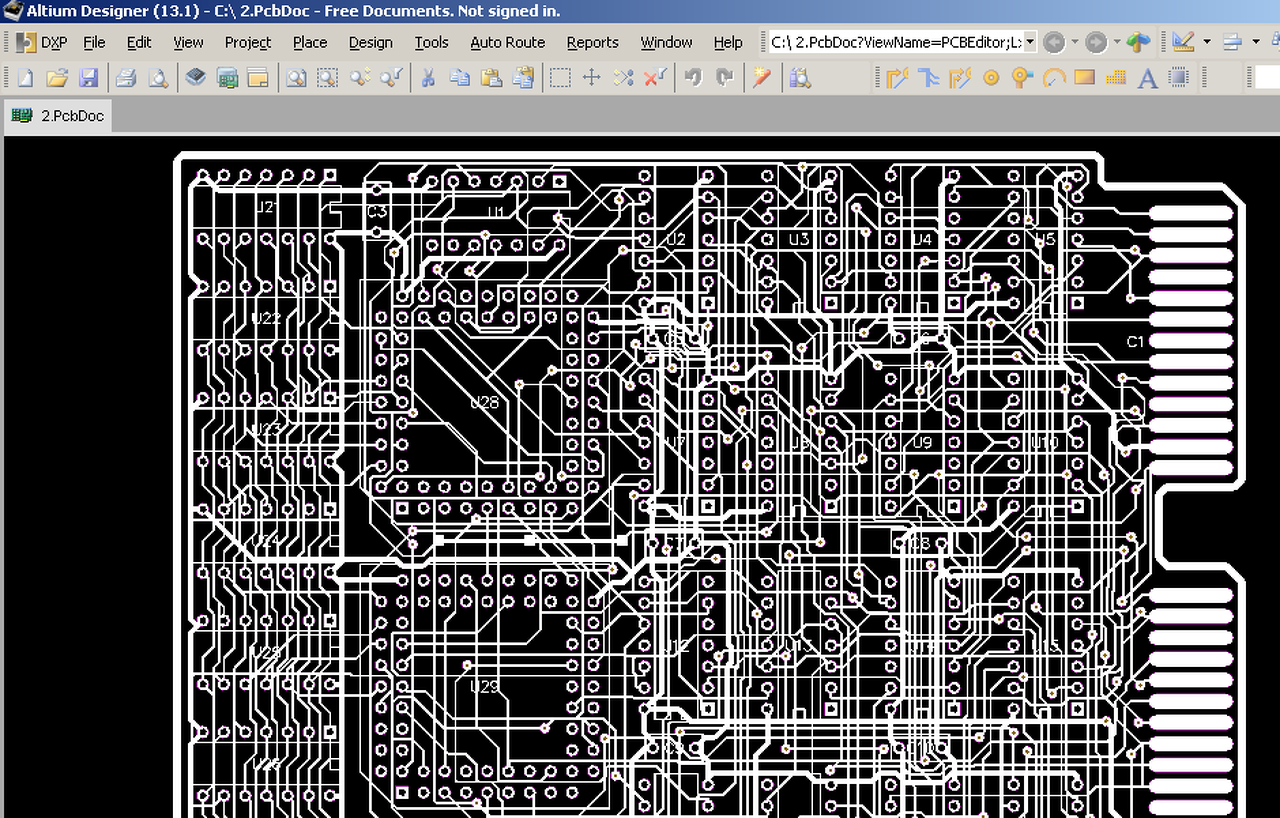Start interactive differential pair routing
The height and width of the screenshot is (818, 1280).
[x=960, y=77]
